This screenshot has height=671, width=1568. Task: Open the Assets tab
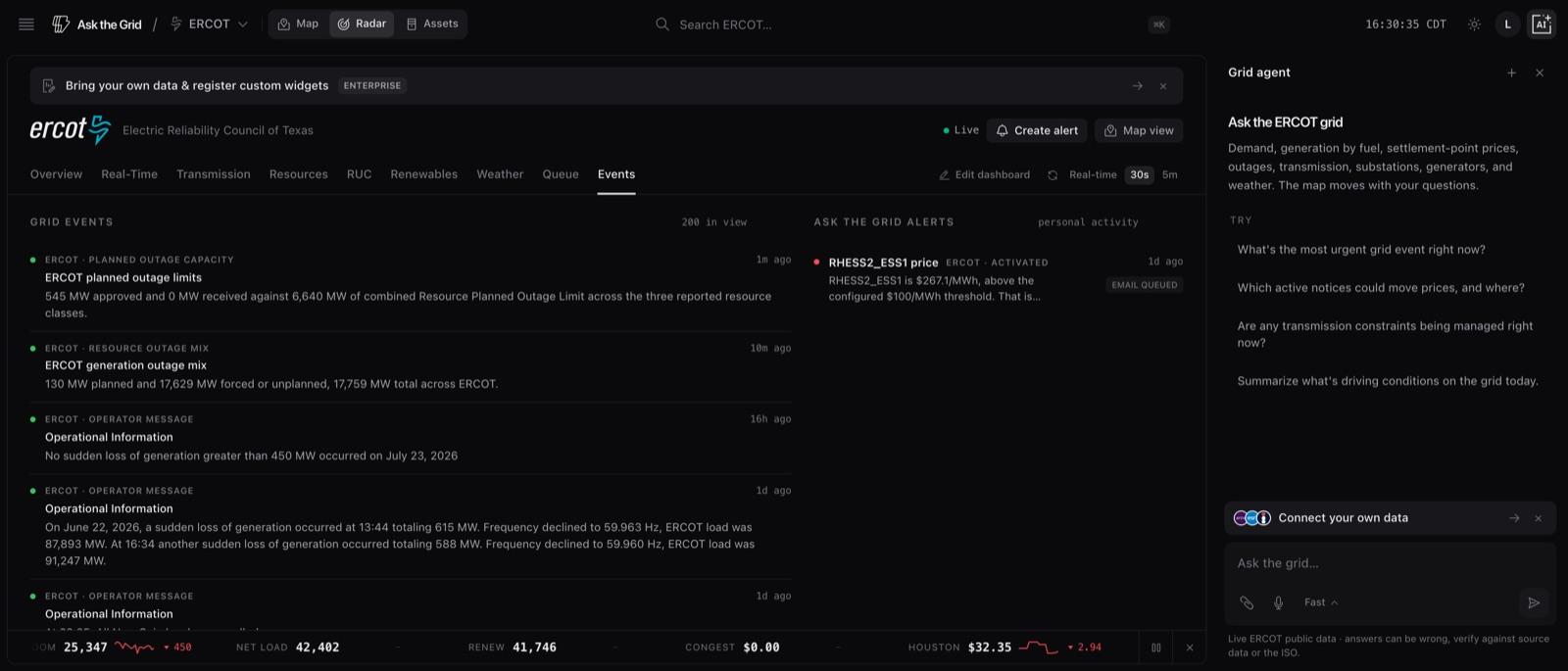[x=432, y=24]
